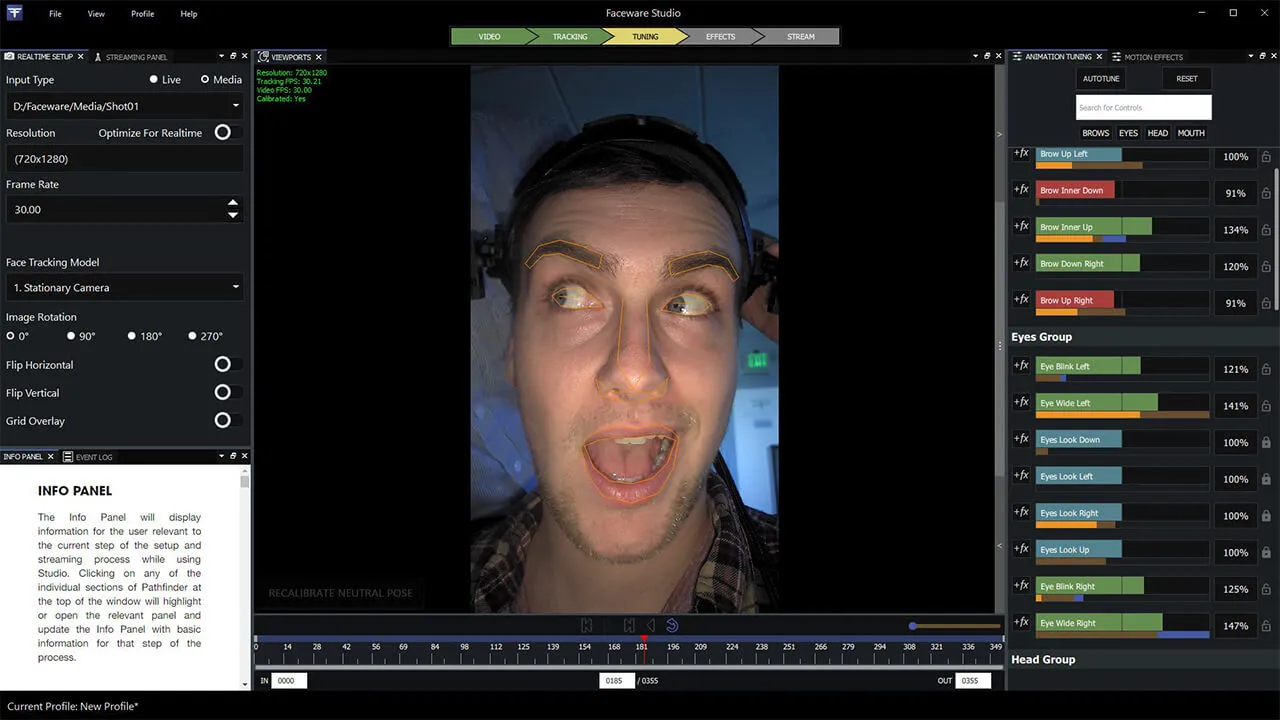
Task: Expand the media path dropdown
Action: [235, 106]
